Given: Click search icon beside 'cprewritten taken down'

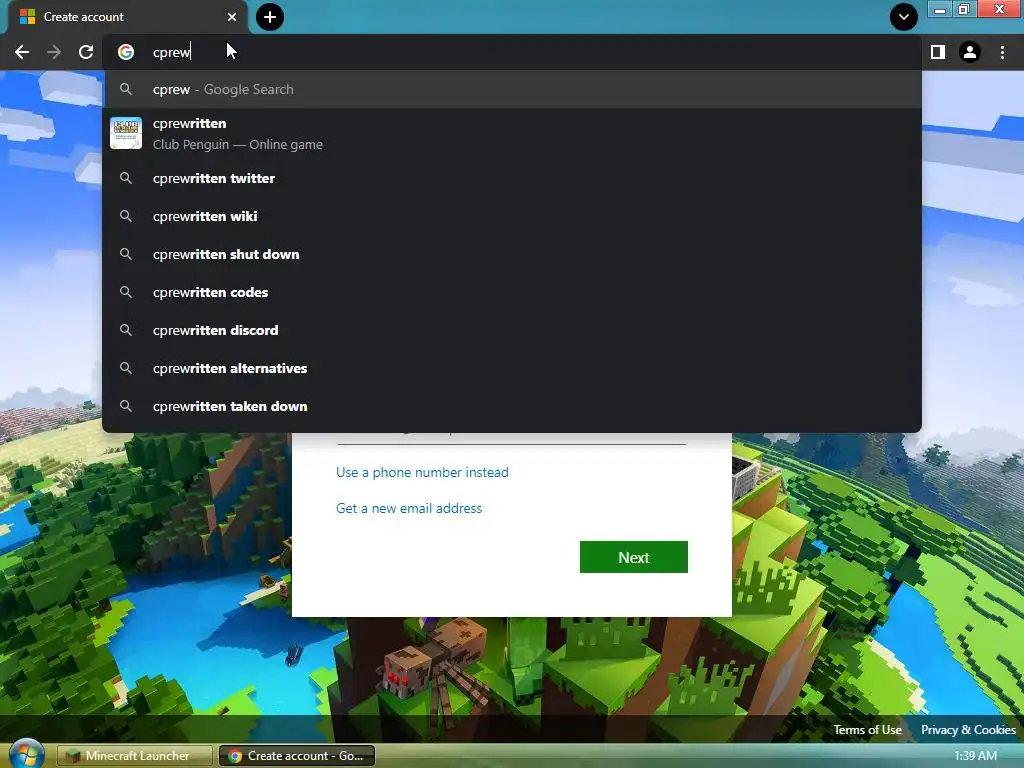Looking at the screenshot, I should [126, 406].
